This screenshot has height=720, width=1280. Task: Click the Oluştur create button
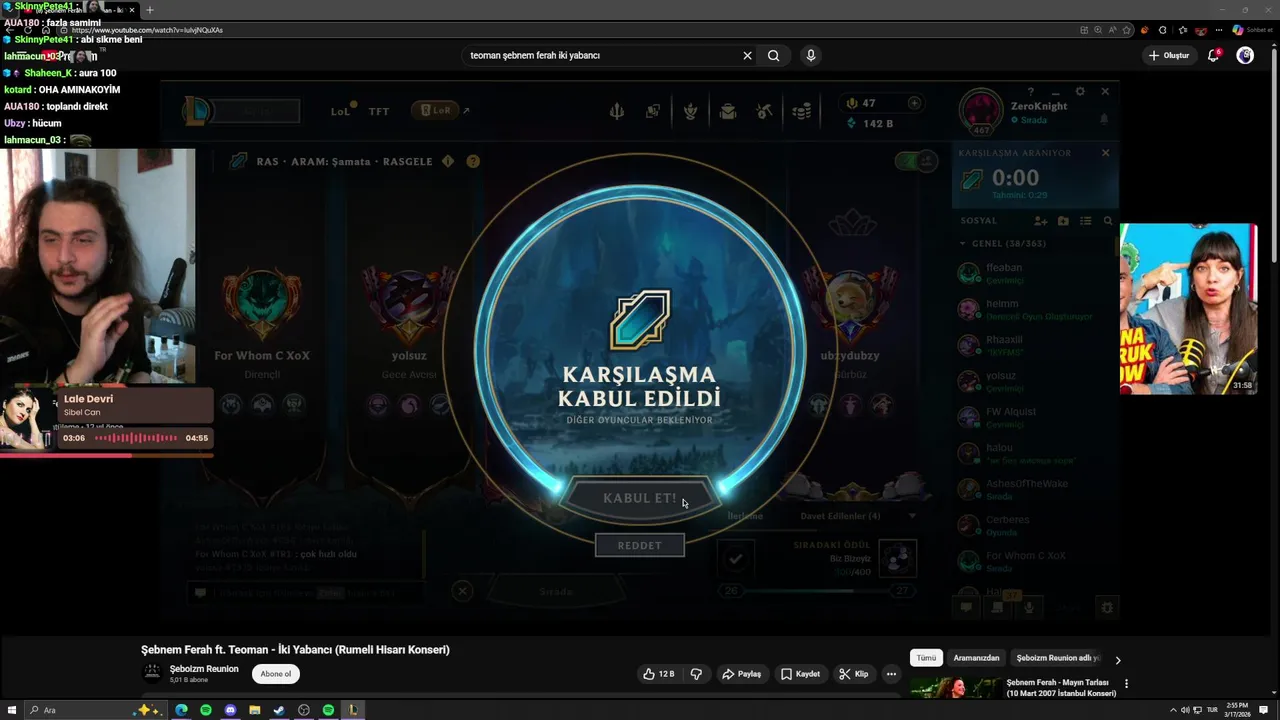tap(1170, 56)
